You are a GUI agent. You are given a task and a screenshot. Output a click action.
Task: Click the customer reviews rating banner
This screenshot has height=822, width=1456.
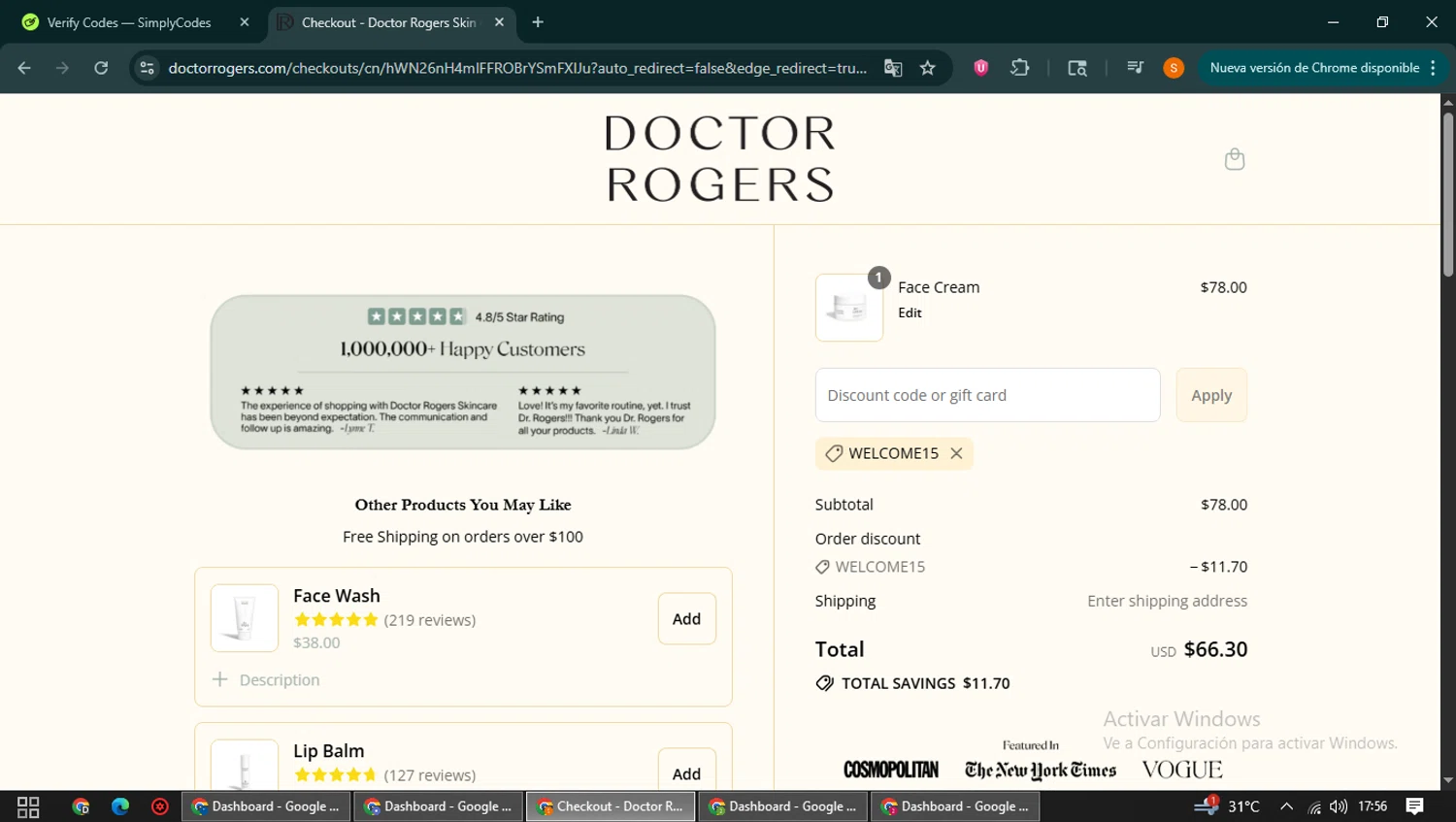click(x=463, y=373)
